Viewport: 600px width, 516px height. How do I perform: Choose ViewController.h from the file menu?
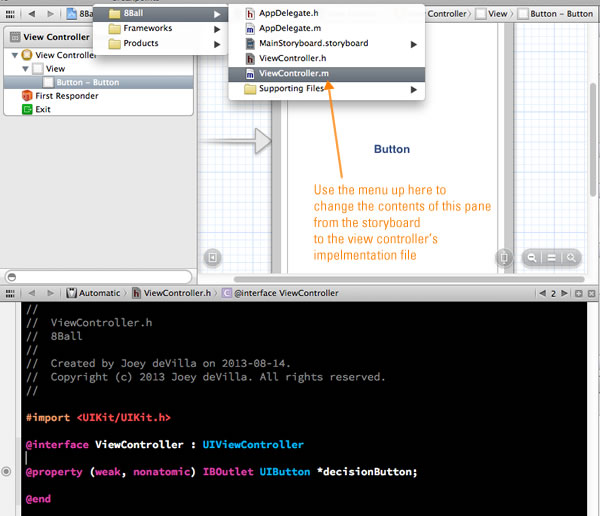(x=326, y=58)
